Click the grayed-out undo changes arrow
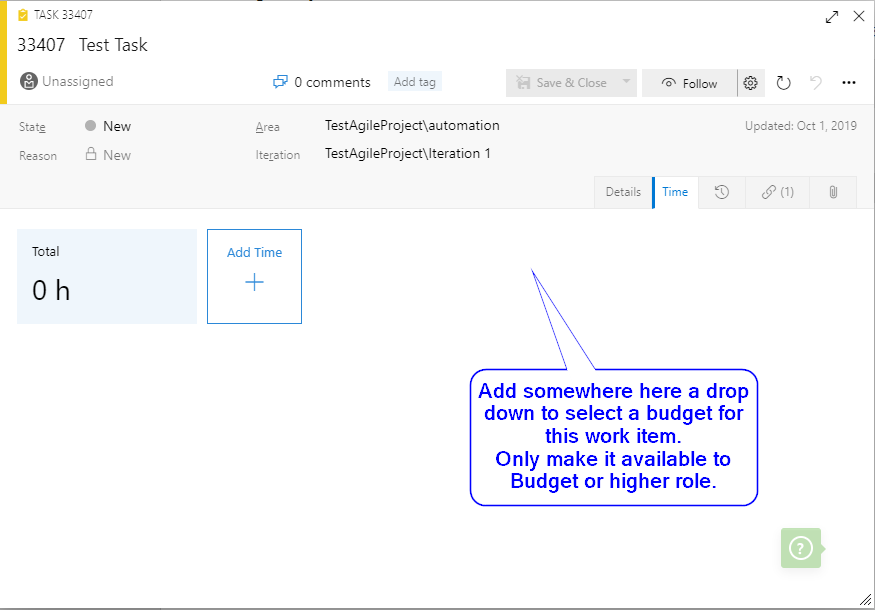The height and width of the screenshot is (610, 875). point(816,83)
